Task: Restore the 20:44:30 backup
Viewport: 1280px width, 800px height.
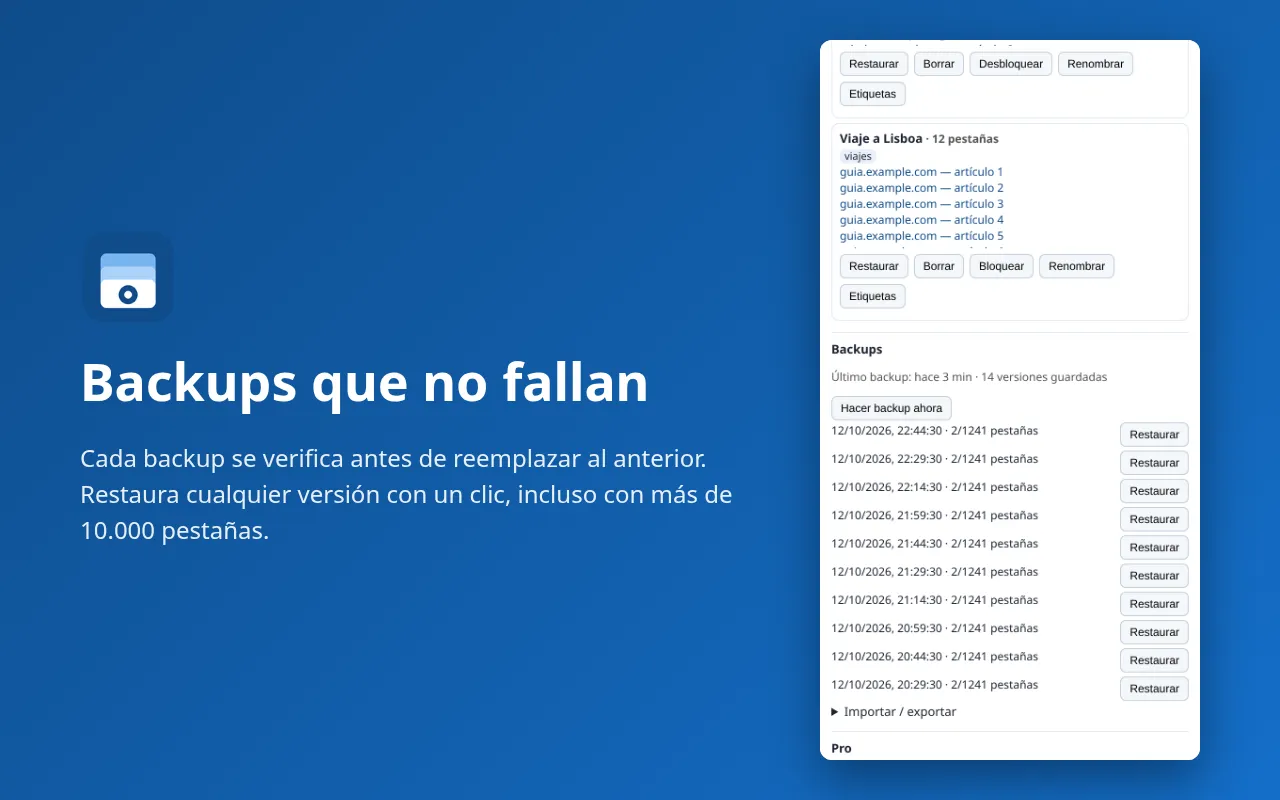Action: (x=1154, y=660)
